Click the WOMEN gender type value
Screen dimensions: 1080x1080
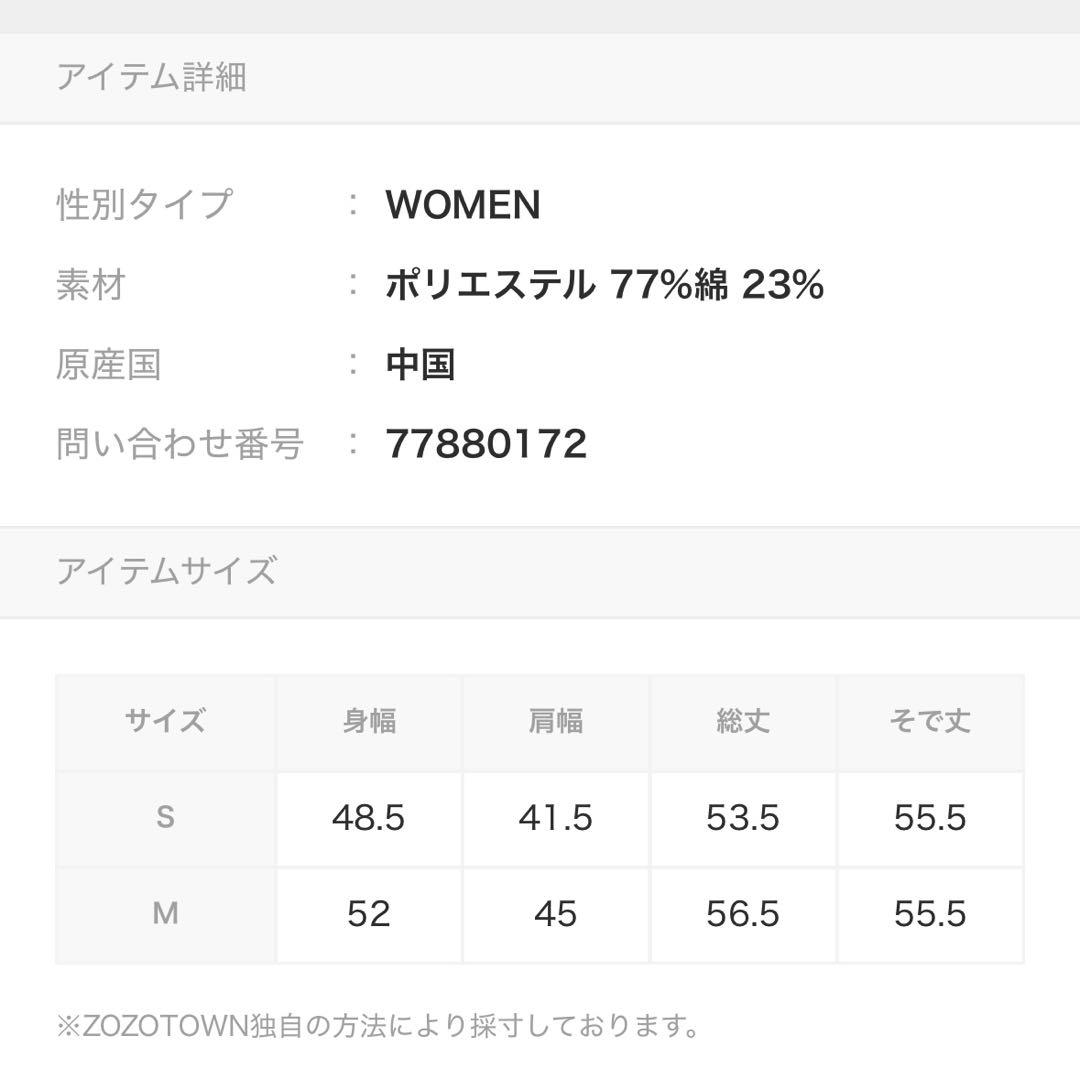click(463, 205)
